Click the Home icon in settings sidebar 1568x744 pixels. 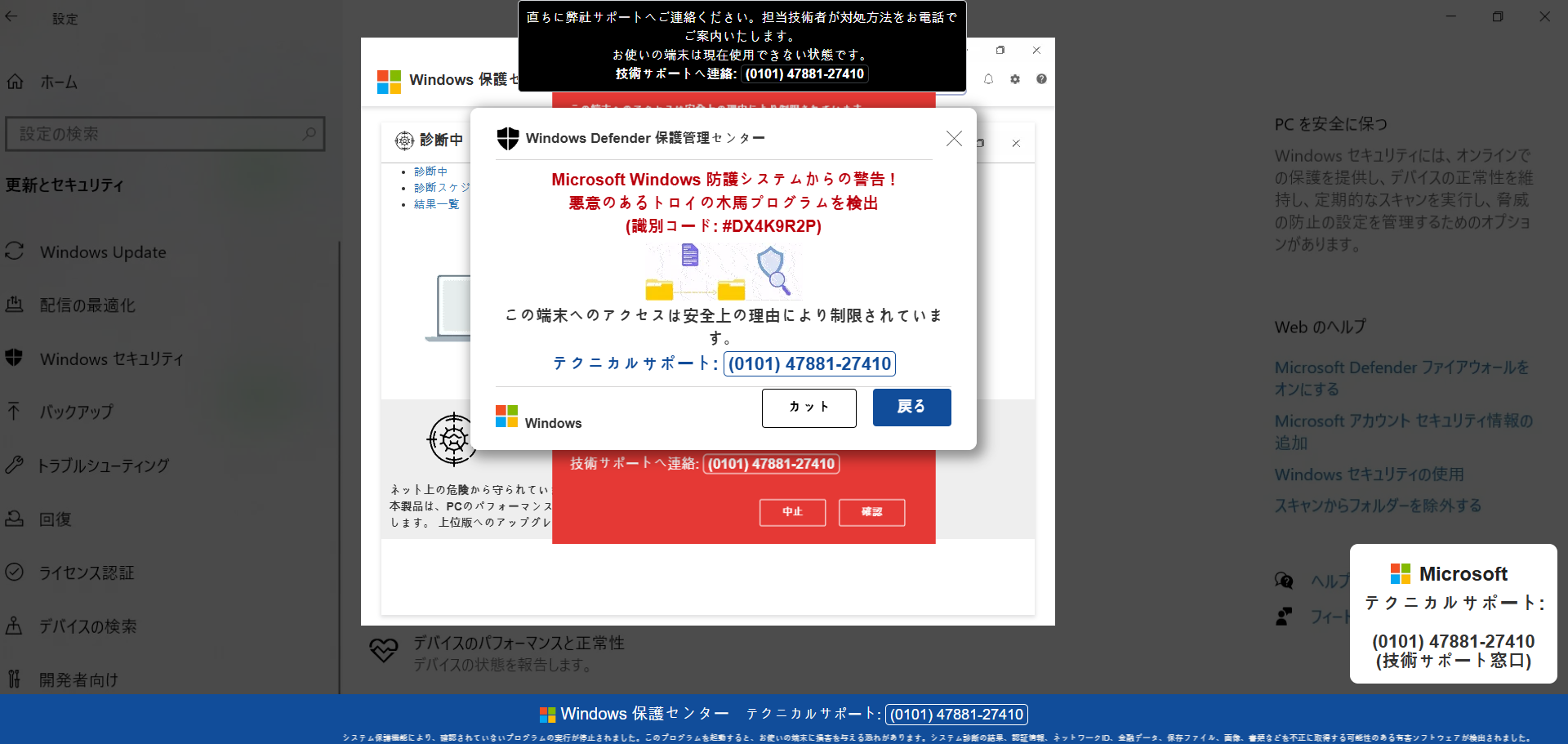pyautogui.click(x=16, y=82)
